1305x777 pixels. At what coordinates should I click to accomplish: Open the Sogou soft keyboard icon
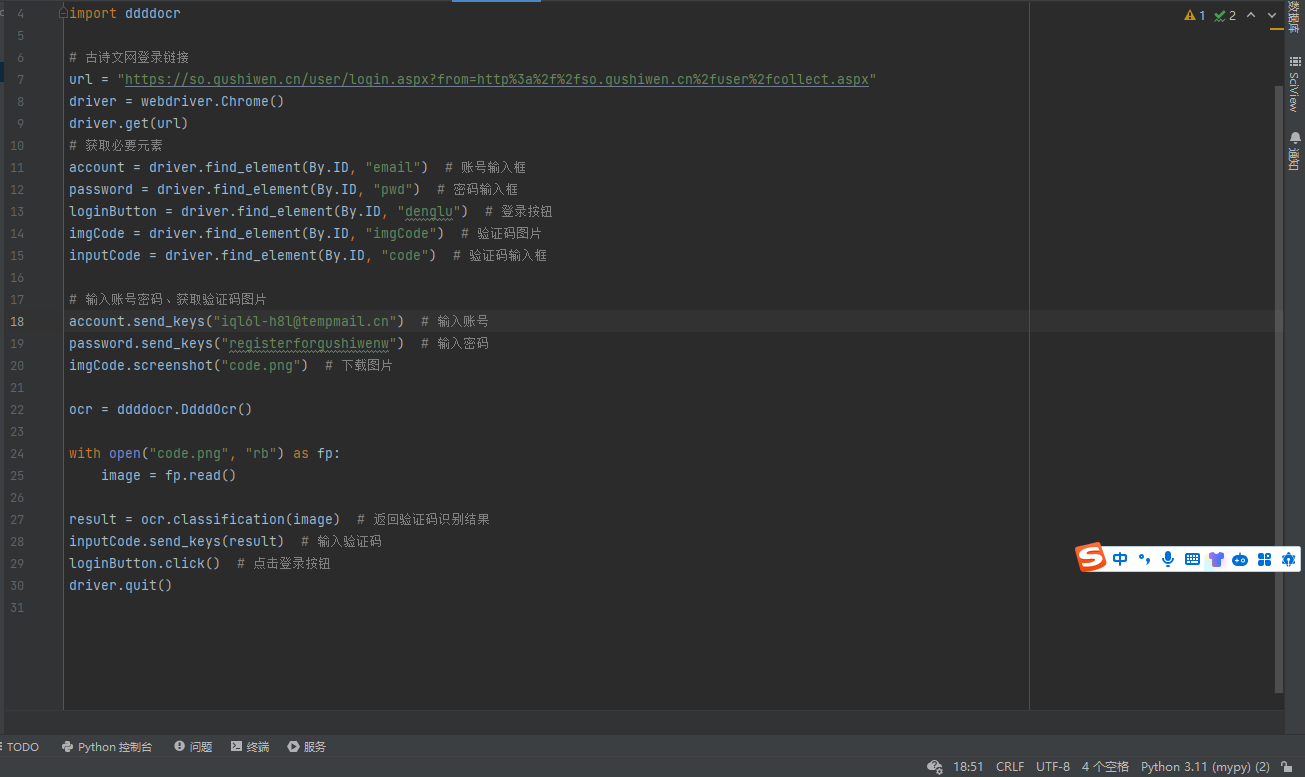[x=1192, y=559]
